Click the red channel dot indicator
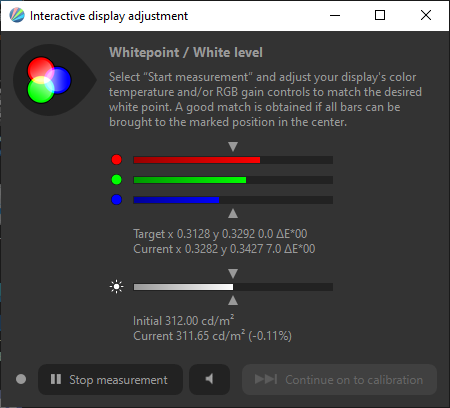 [x=116, y=160]
